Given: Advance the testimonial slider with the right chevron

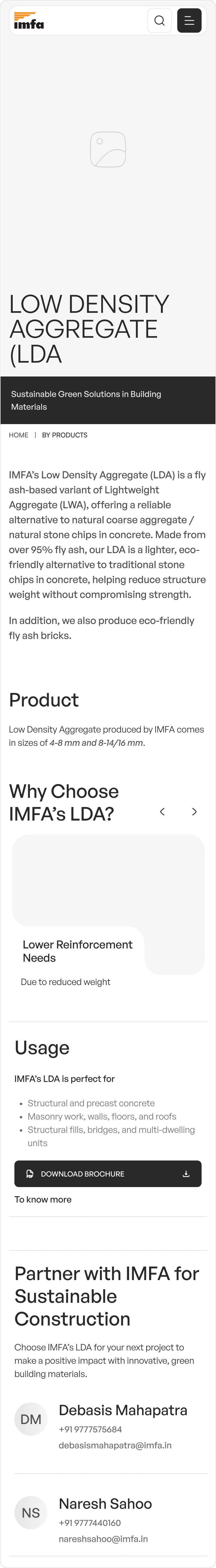Looking at the screenshot, I should 194,811.
